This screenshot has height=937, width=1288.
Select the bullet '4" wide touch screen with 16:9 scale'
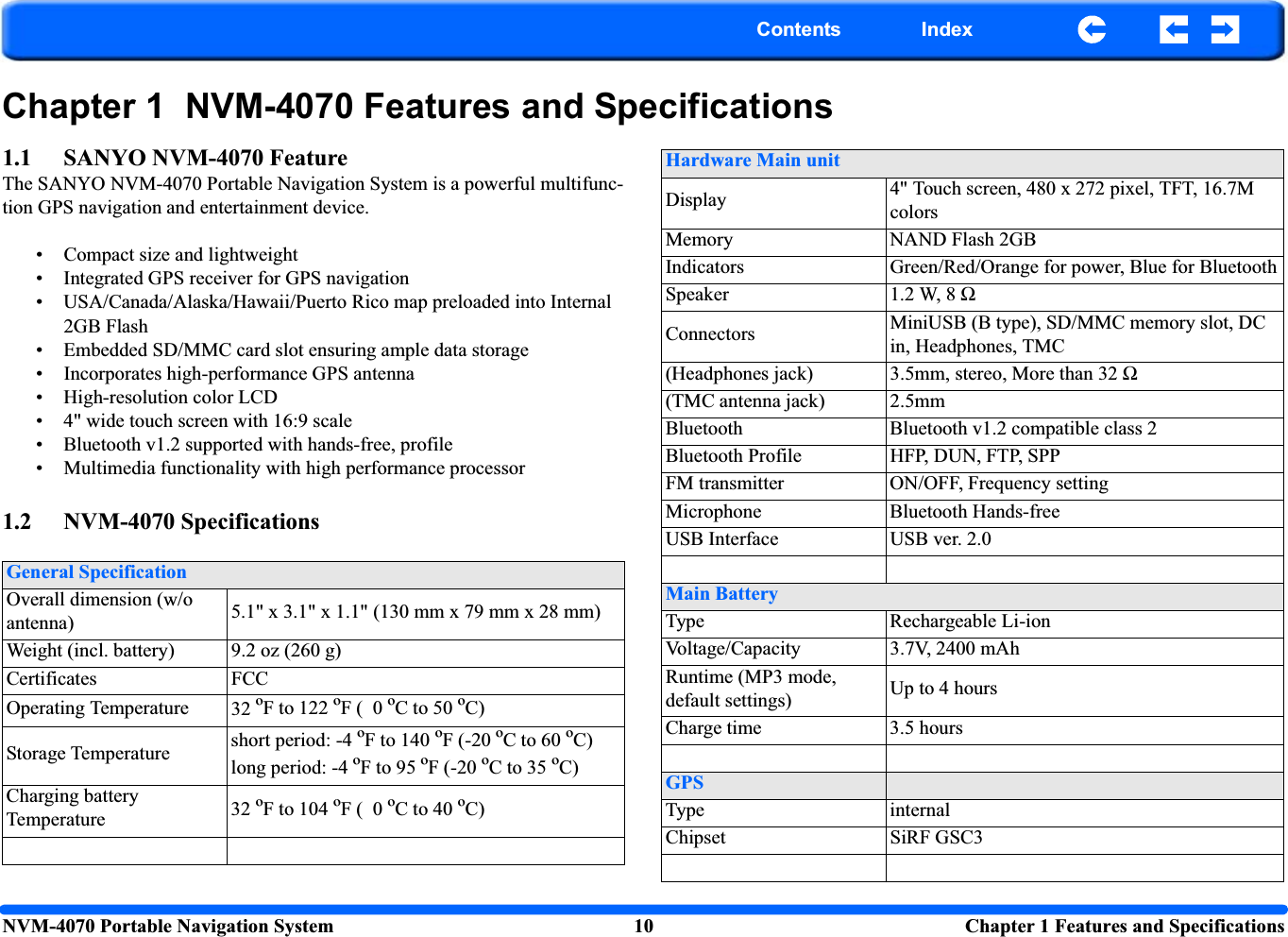(208, 420)
